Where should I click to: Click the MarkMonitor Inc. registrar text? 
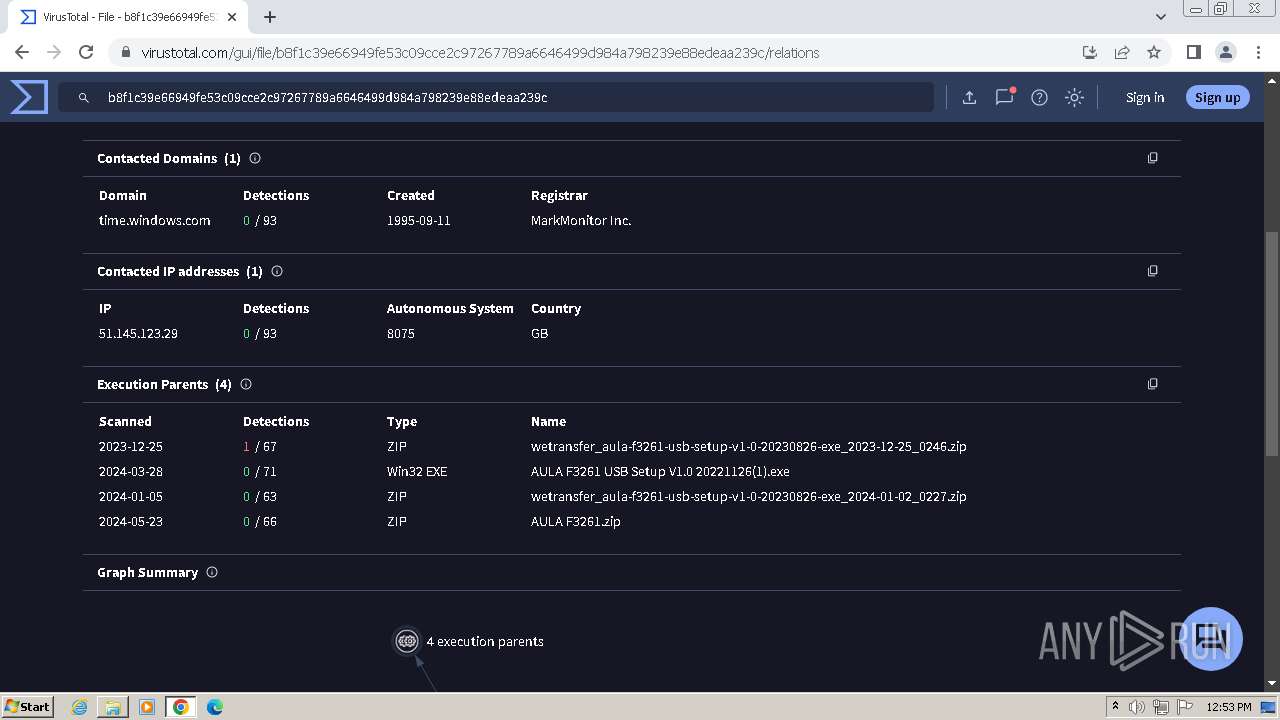tap(581, 220)
